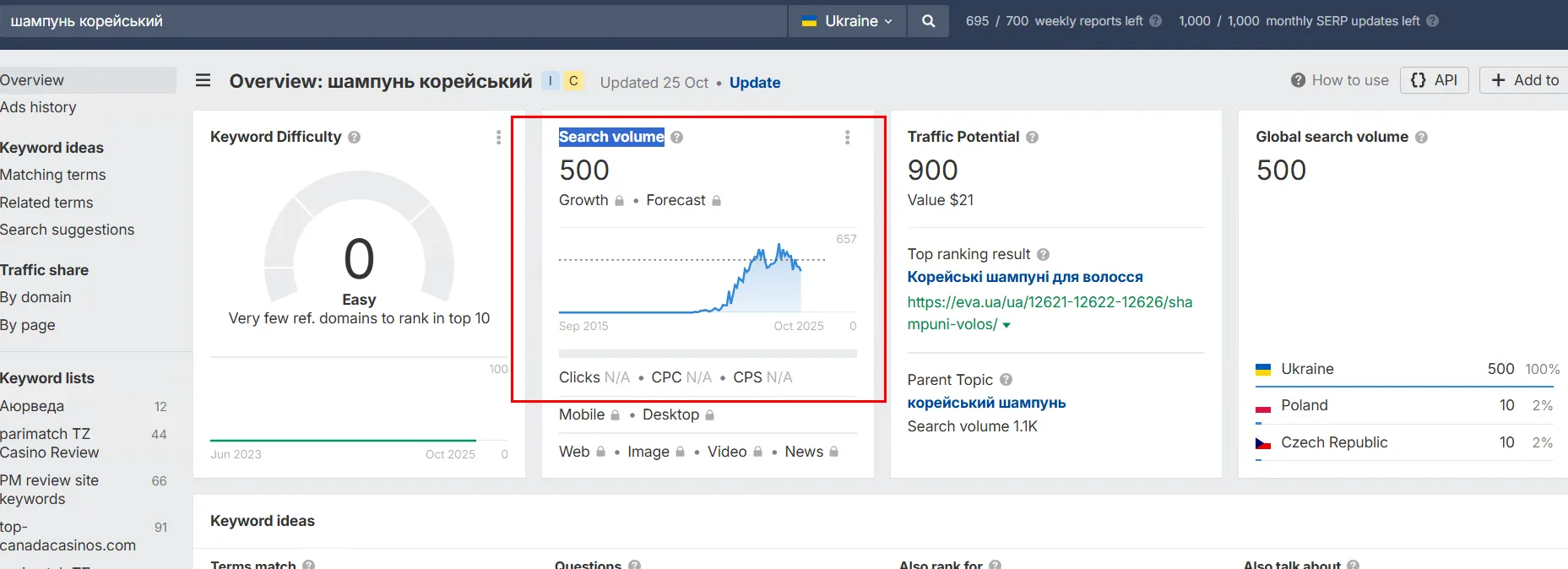Open the parent topic корейський шампунь link
The image size is (1568, 569).
point(986,403)
